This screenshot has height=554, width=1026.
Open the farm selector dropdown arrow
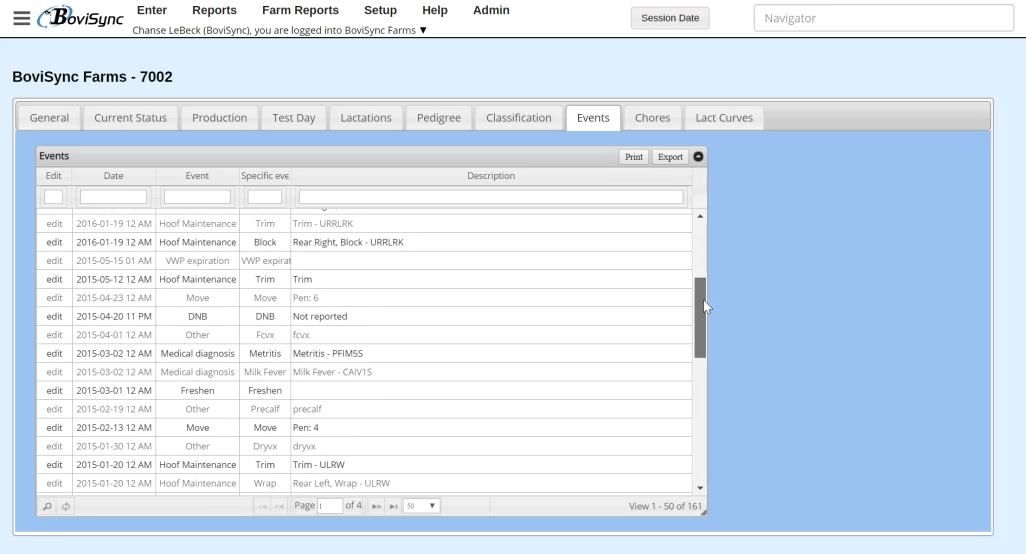(x=423, y=30)
